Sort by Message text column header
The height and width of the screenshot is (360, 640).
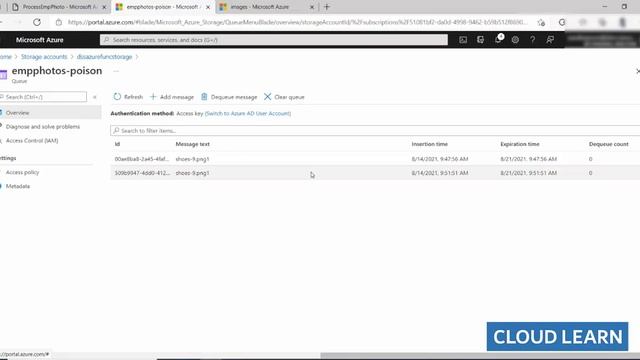(192, 144)
